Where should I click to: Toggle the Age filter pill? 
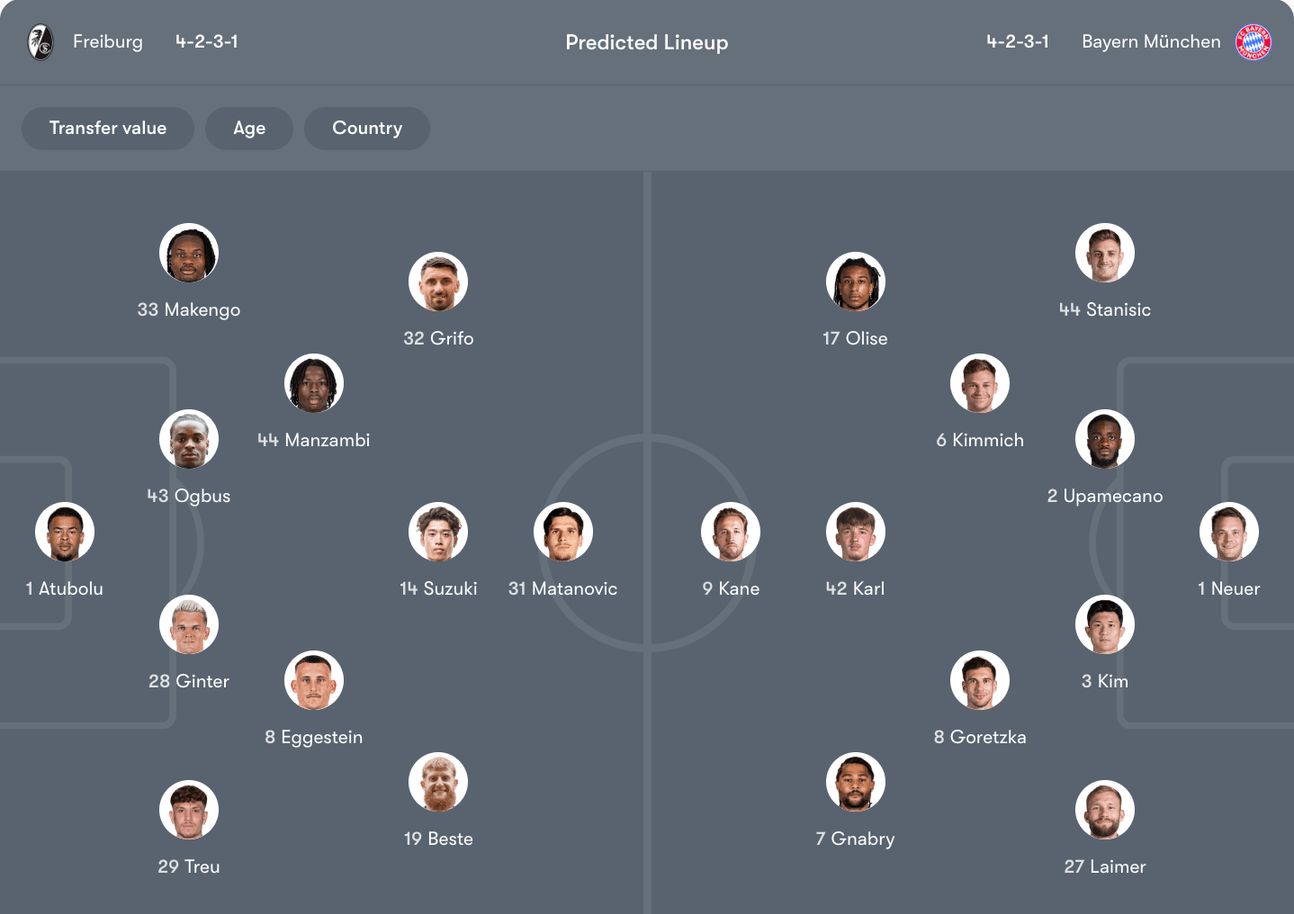[249, 128]
